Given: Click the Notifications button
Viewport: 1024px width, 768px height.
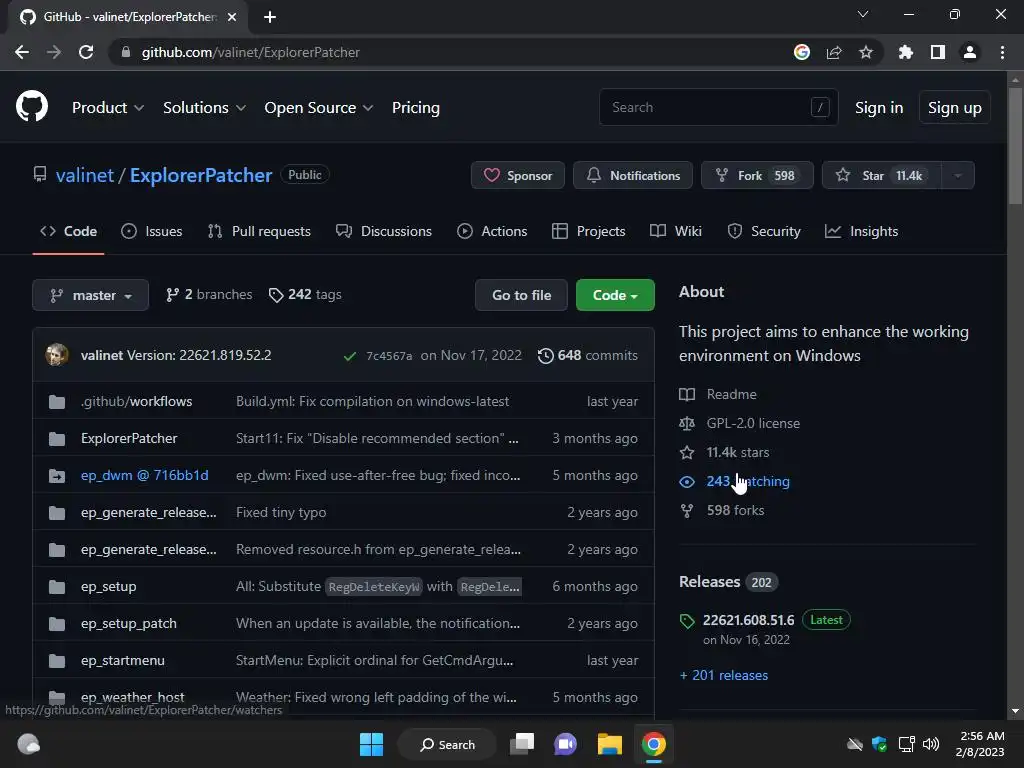Looking at the screenshot, I should [633, 175].
